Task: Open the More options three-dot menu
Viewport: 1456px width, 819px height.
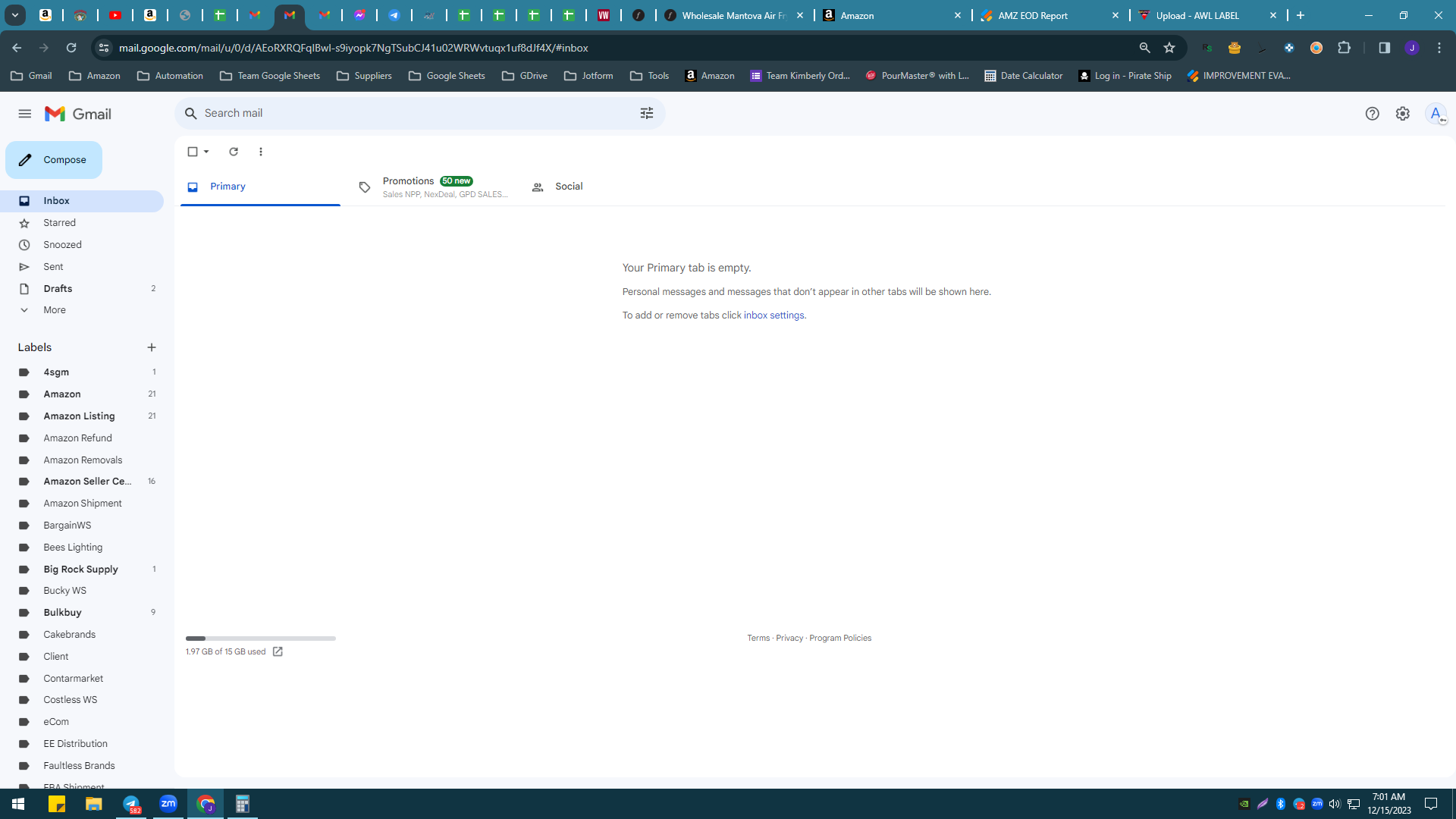Action: (x=261, y=152)
